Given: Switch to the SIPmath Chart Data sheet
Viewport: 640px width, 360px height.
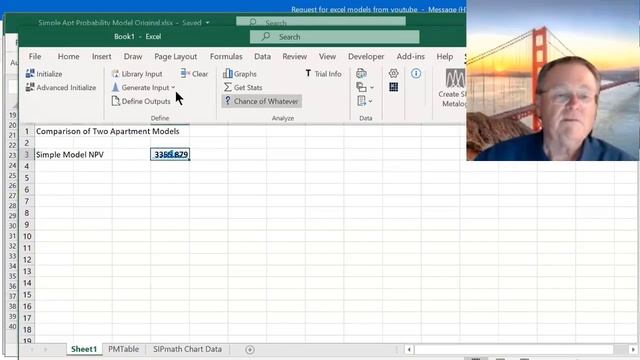Looking at the screenshot, I should (x=187, y=349).
